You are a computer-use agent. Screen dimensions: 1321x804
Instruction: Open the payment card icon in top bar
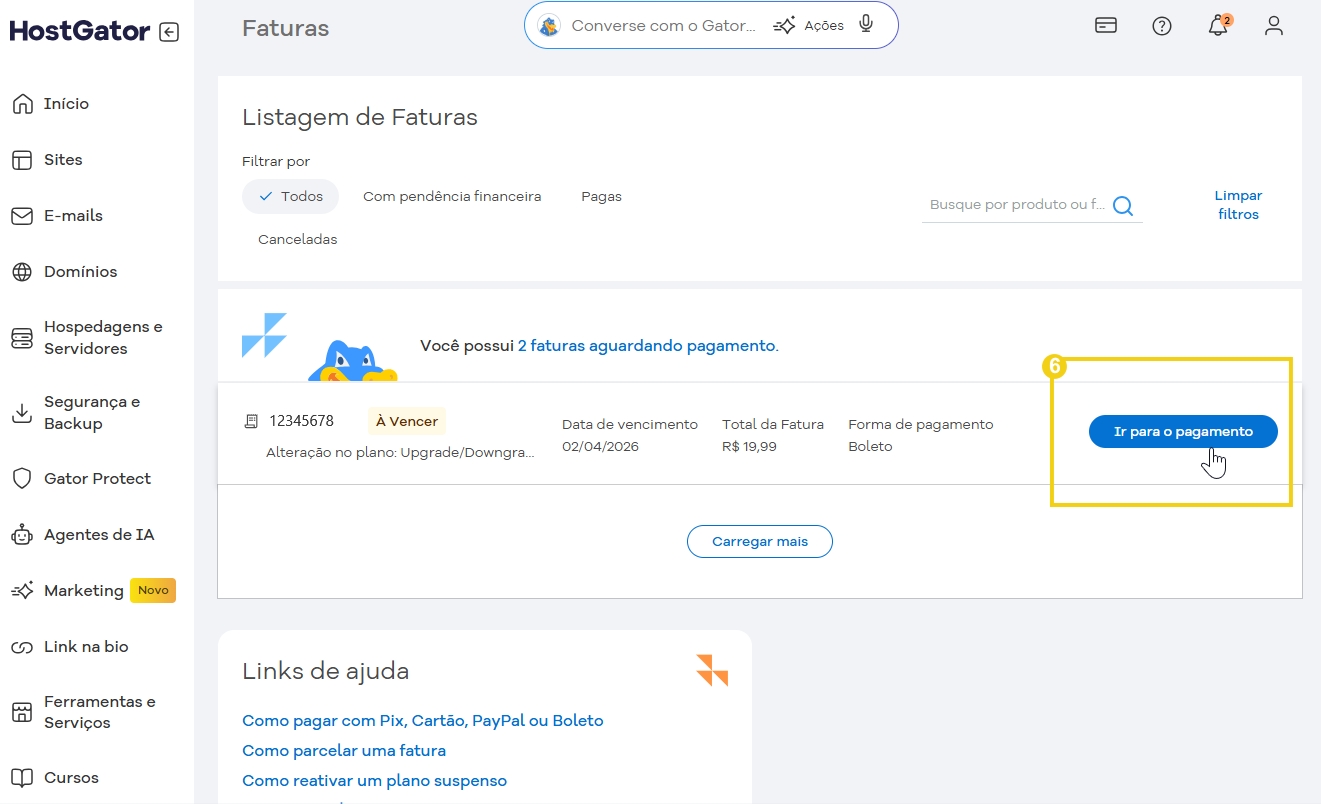point(1106,26)
